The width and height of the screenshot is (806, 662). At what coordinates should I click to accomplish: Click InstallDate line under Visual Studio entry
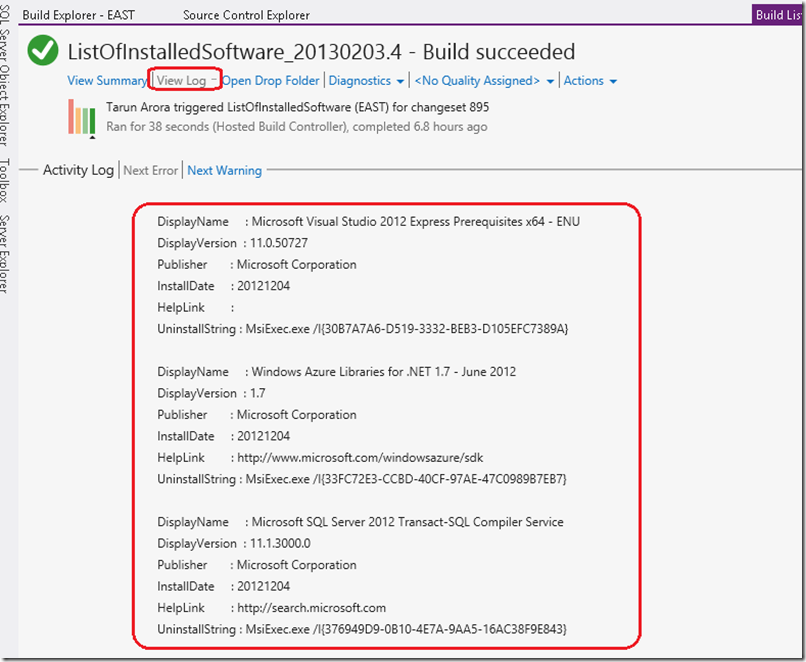pyautogui.click(x=224, y=286)
